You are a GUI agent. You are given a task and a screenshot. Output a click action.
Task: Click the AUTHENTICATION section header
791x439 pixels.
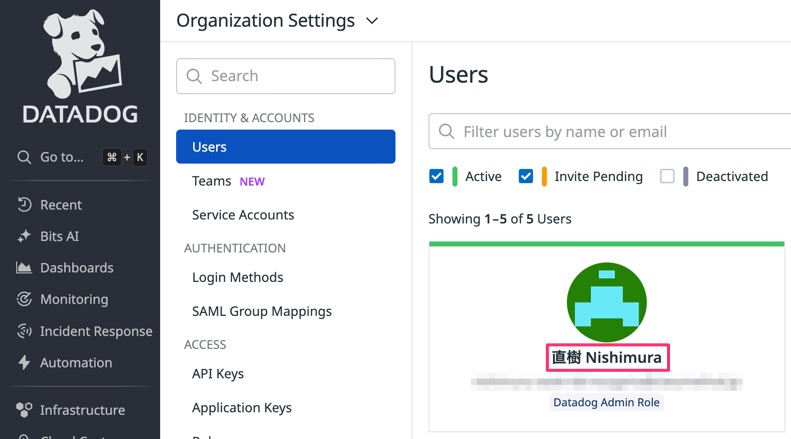click(235, 248)
